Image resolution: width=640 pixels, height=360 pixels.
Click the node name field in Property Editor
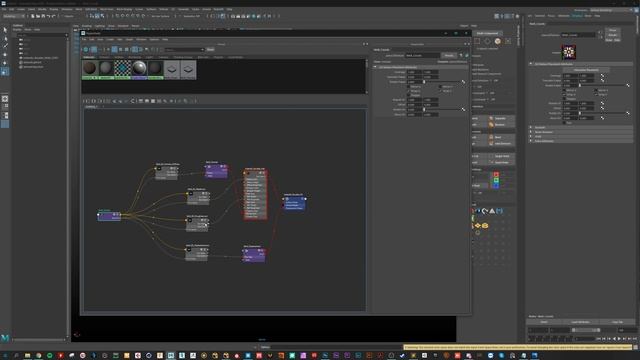click(422, 56)
